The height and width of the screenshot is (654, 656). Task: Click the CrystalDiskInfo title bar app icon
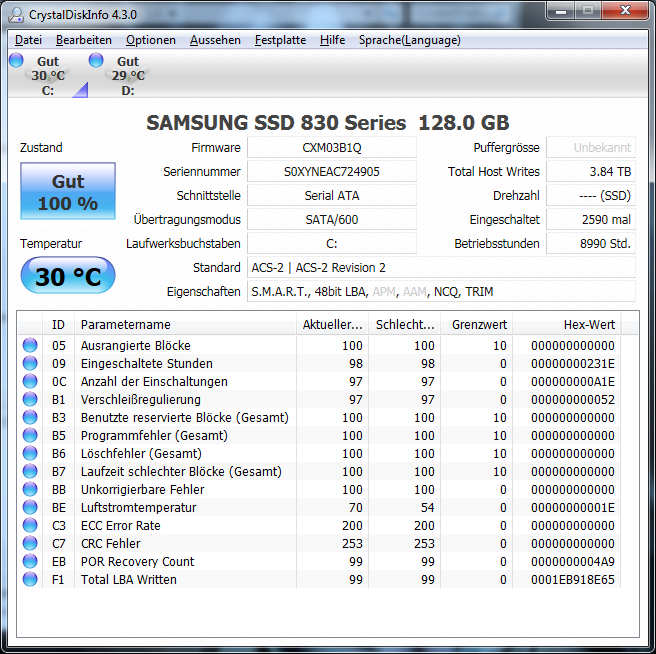tap(16, 15)
